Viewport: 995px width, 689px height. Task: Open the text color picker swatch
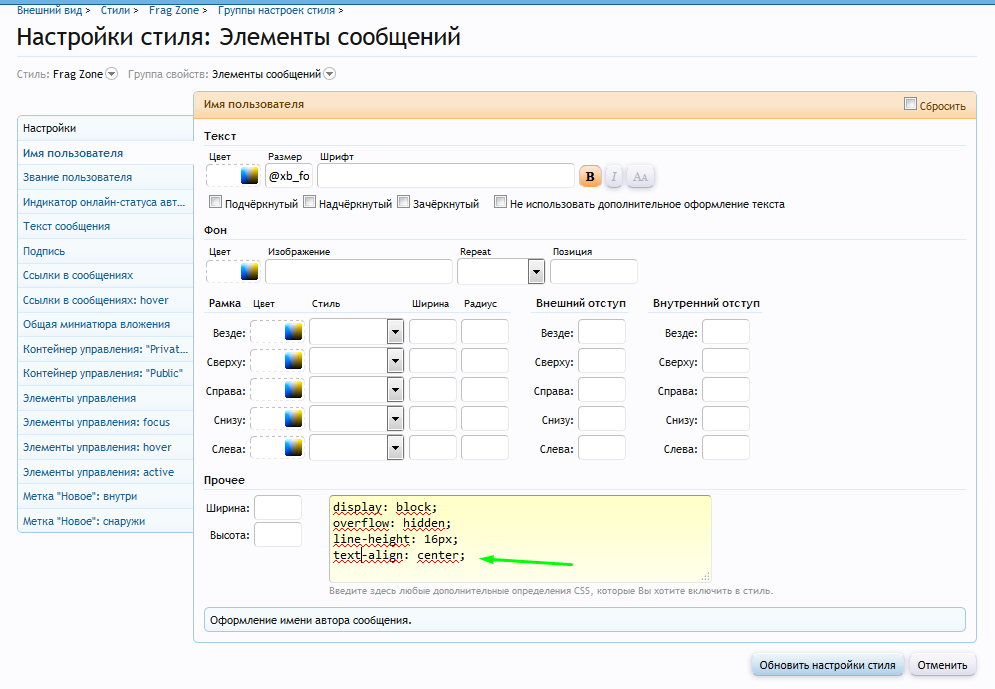[x=249, y=175]
